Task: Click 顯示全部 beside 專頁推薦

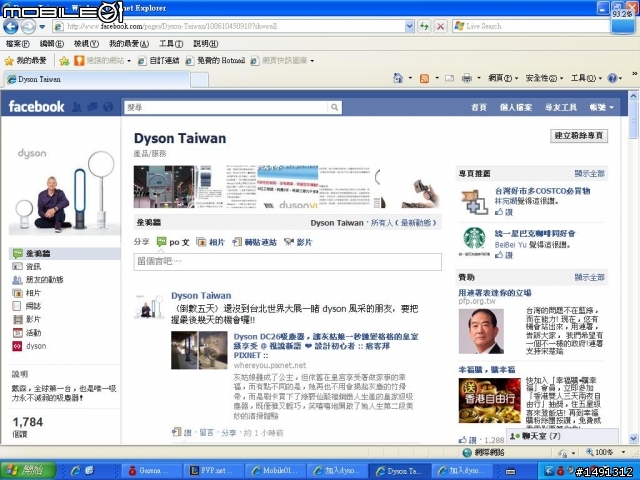Action: pos(589,174)
